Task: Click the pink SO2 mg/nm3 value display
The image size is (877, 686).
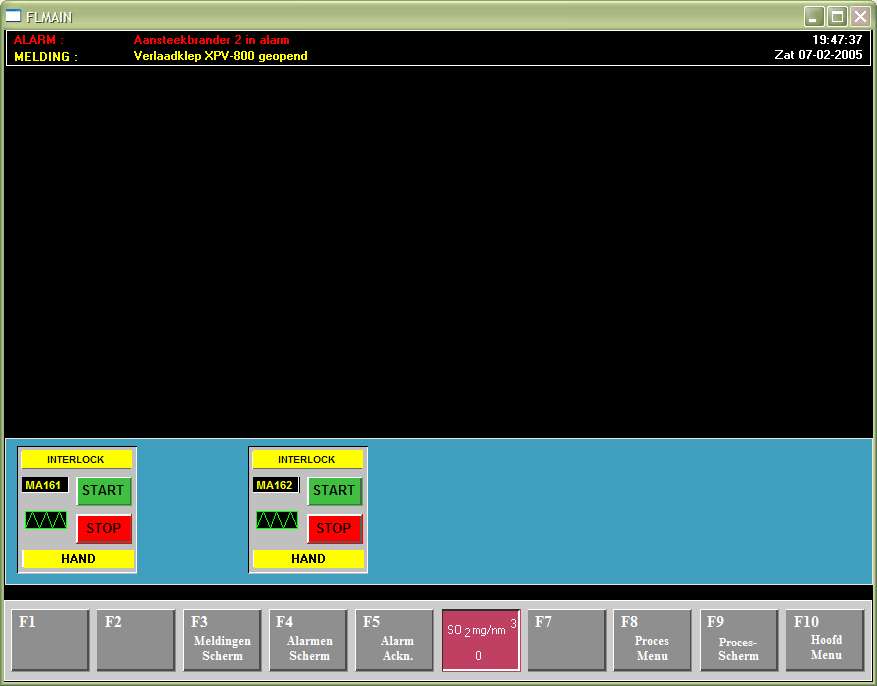Action: pos(481,641)
